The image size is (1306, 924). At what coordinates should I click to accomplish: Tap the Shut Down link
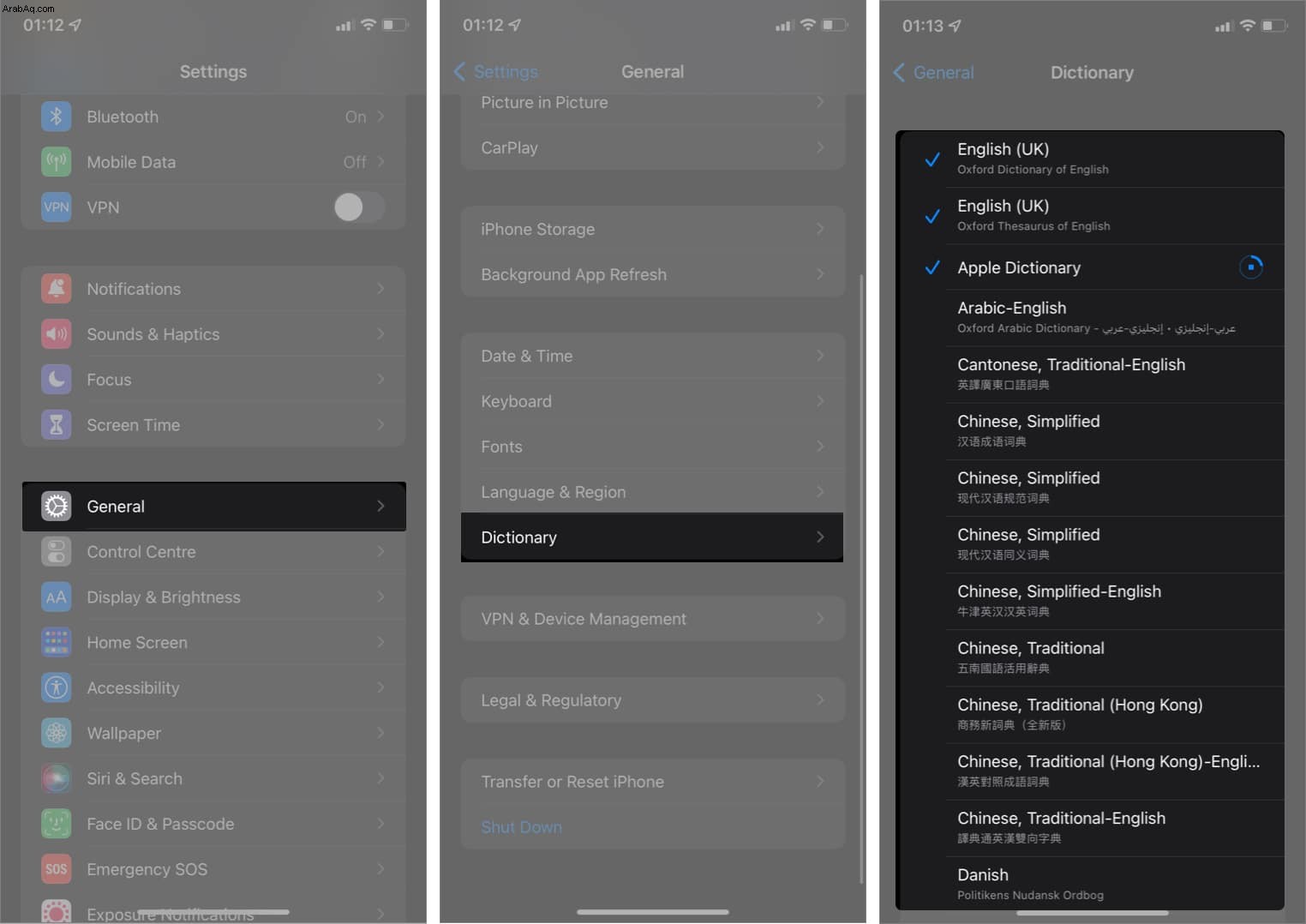(521, 827)
